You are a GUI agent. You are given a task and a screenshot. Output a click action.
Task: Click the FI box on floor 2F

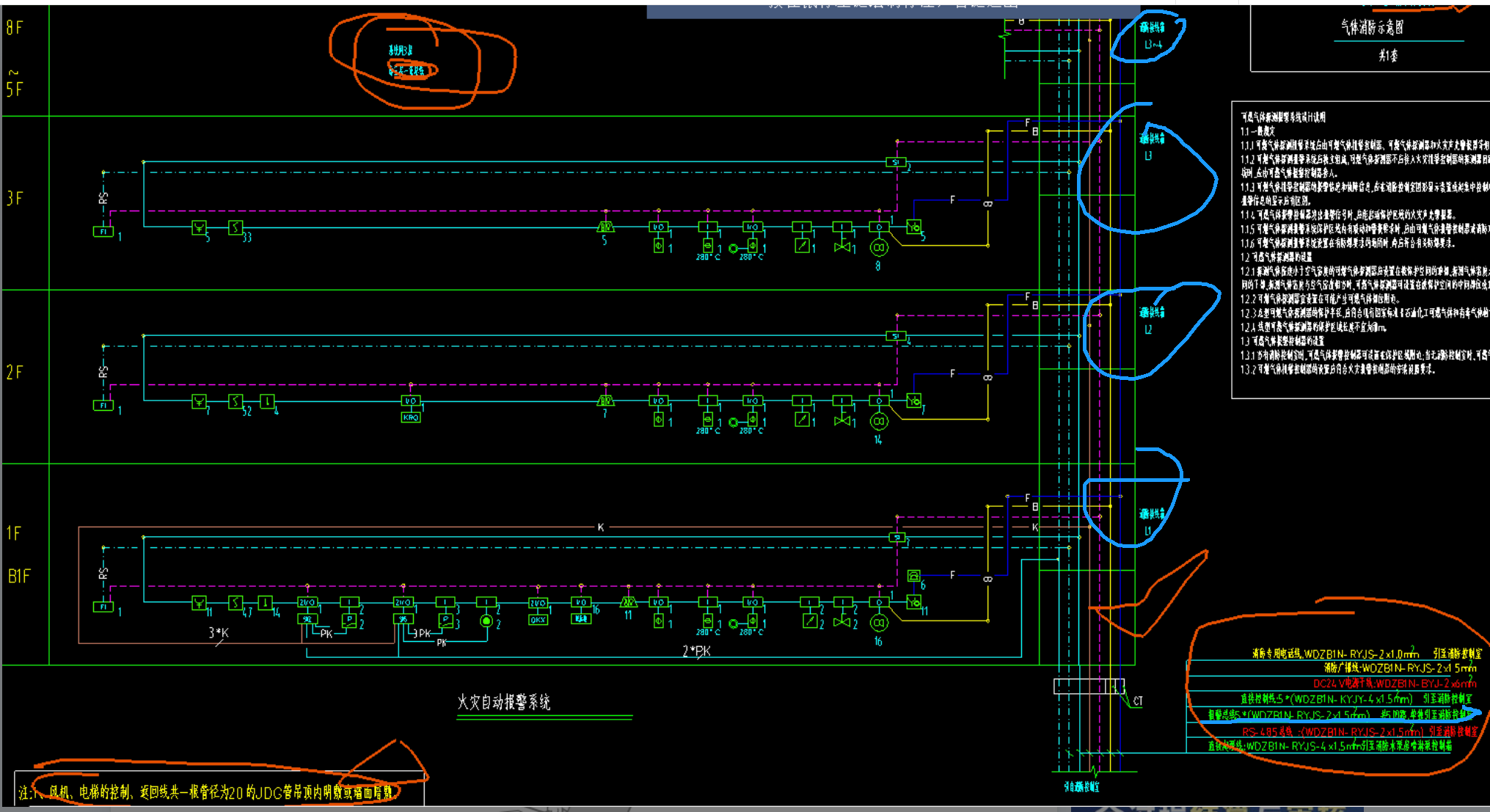(x=103, y=405)
